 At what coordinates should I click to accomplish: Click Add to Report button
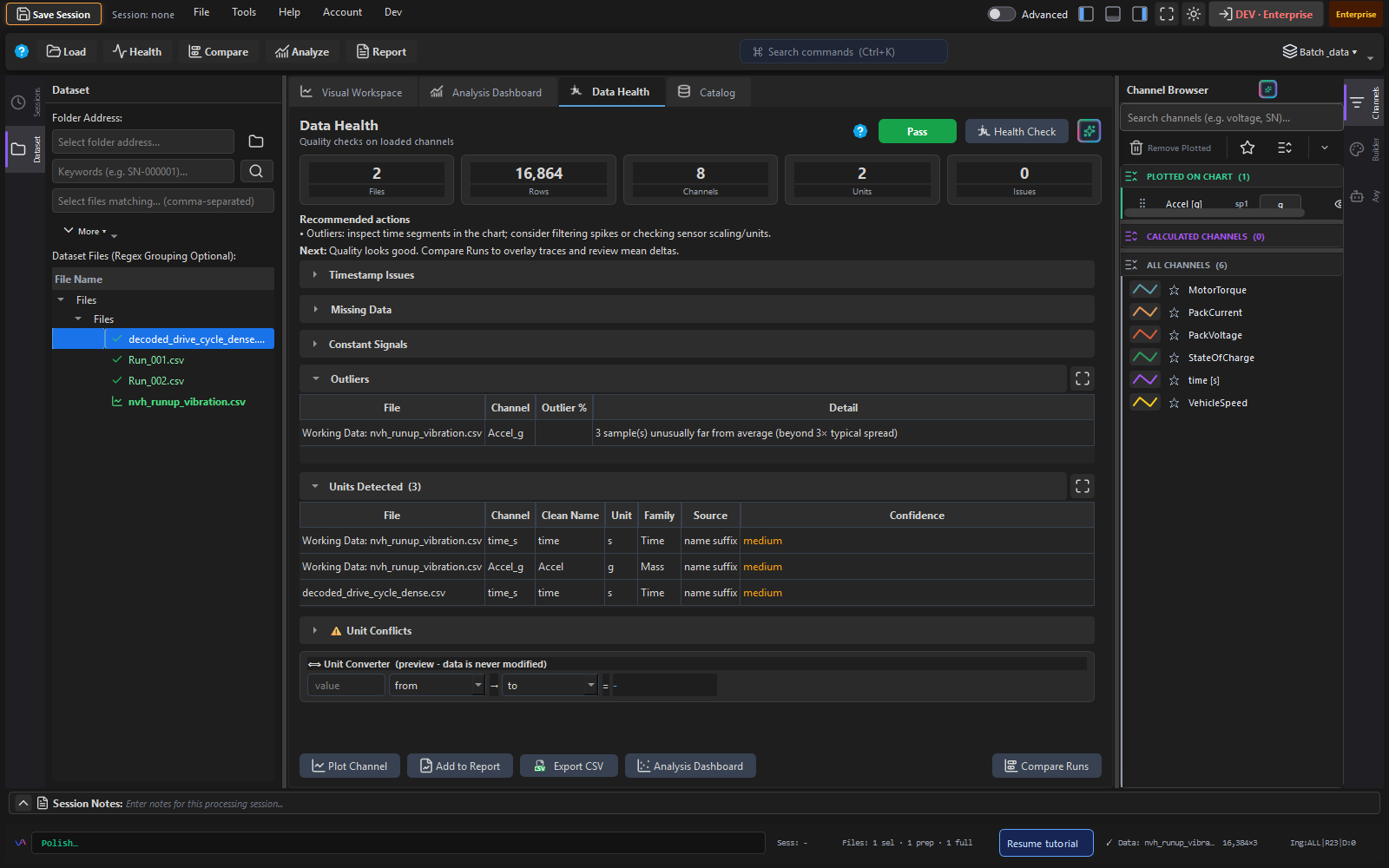pos(460,766)
